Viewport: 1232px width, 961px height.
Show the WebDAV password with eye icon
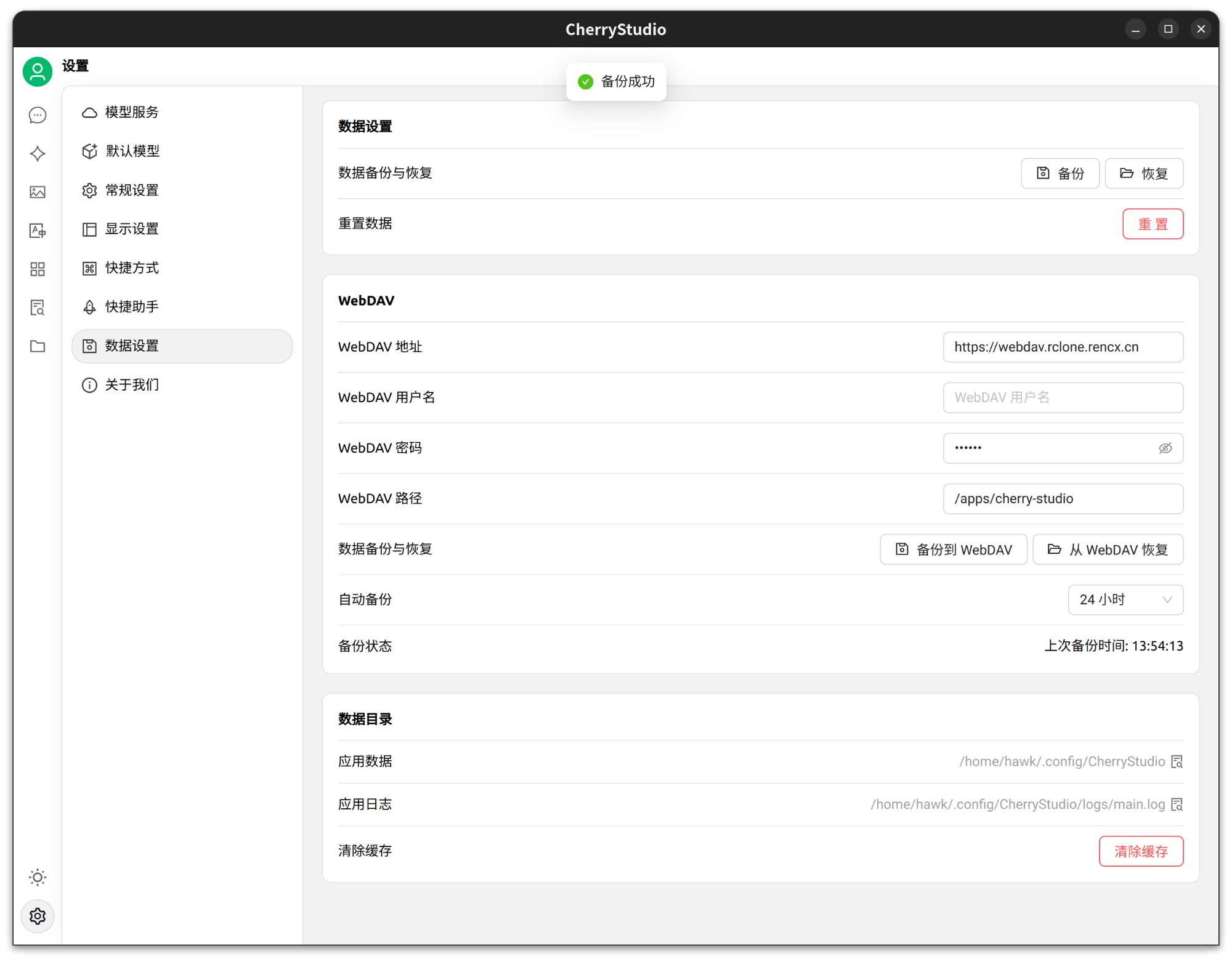1165,448
